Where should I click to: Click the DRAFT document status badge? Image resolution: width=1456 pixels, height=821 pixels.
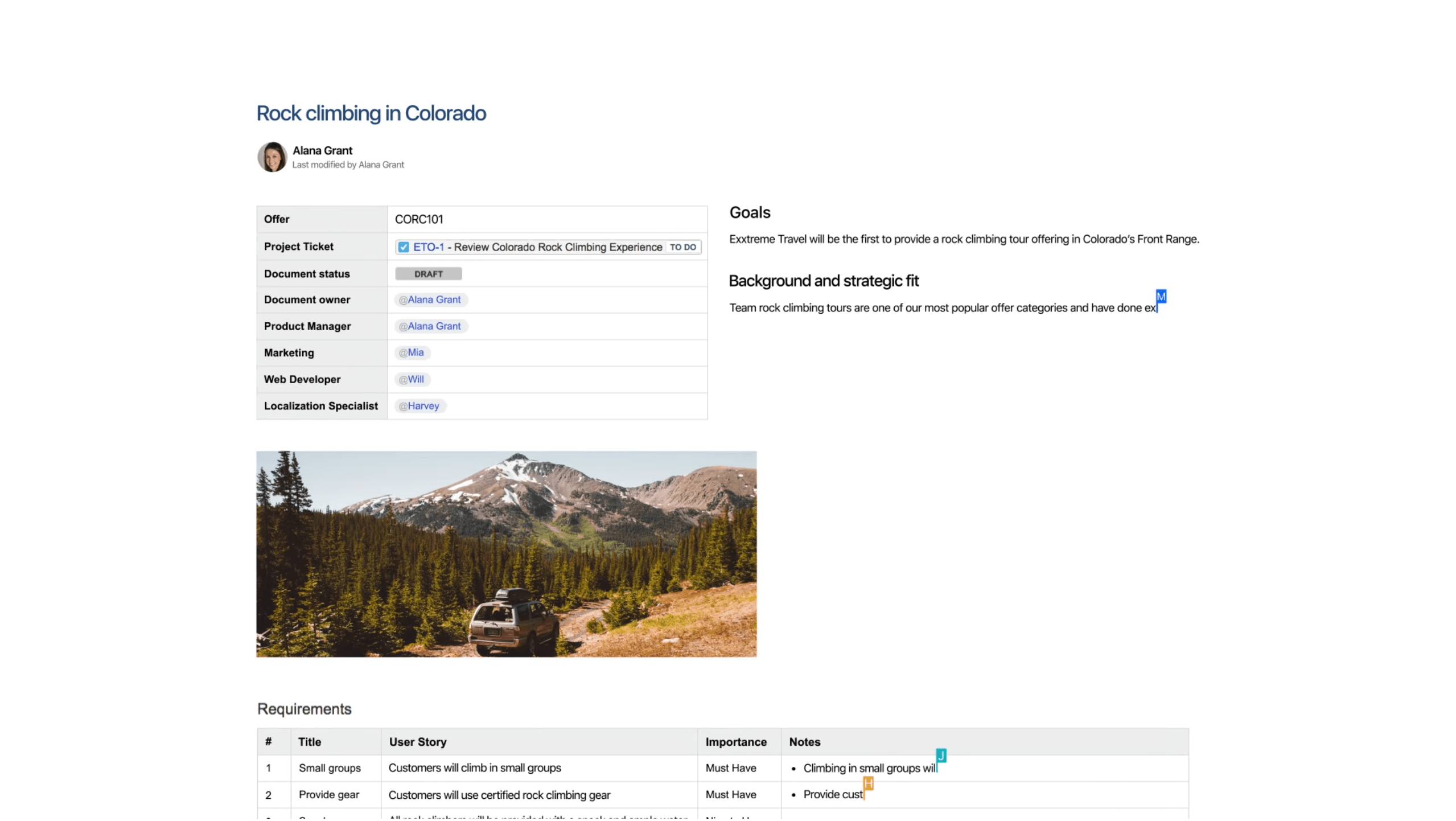pos(428,273)
